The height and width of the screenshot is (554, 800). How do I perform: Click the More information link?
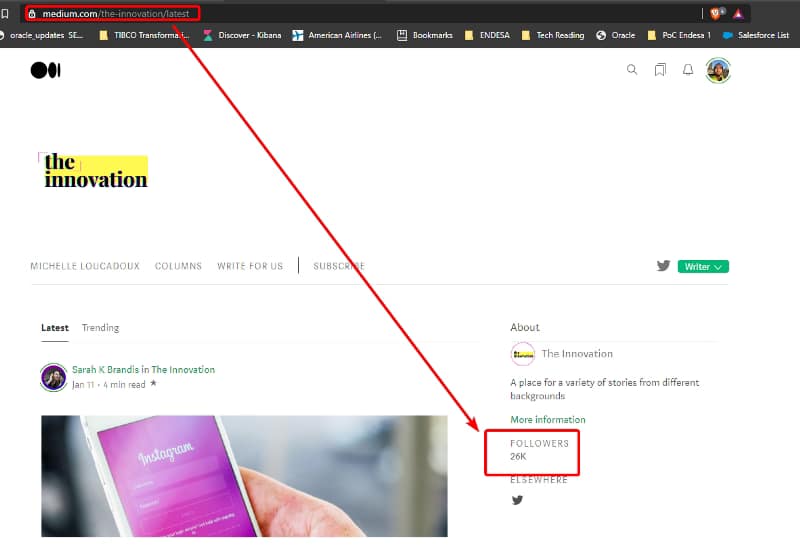[x=548, y=419]
